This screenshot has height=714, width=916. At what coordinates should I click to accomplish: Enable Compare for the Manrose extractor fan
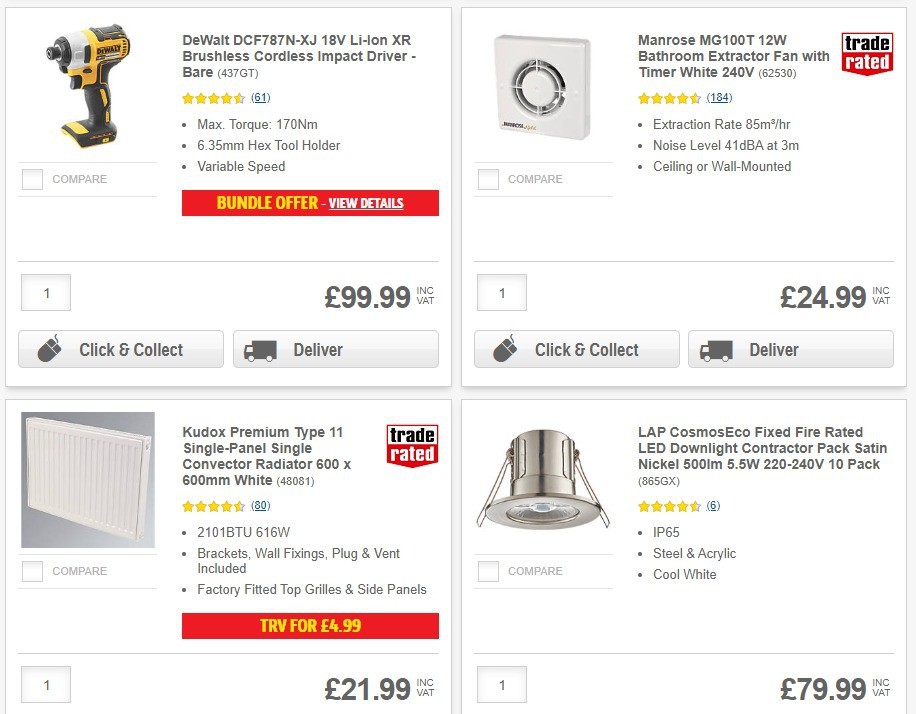[x=488, y=179]
